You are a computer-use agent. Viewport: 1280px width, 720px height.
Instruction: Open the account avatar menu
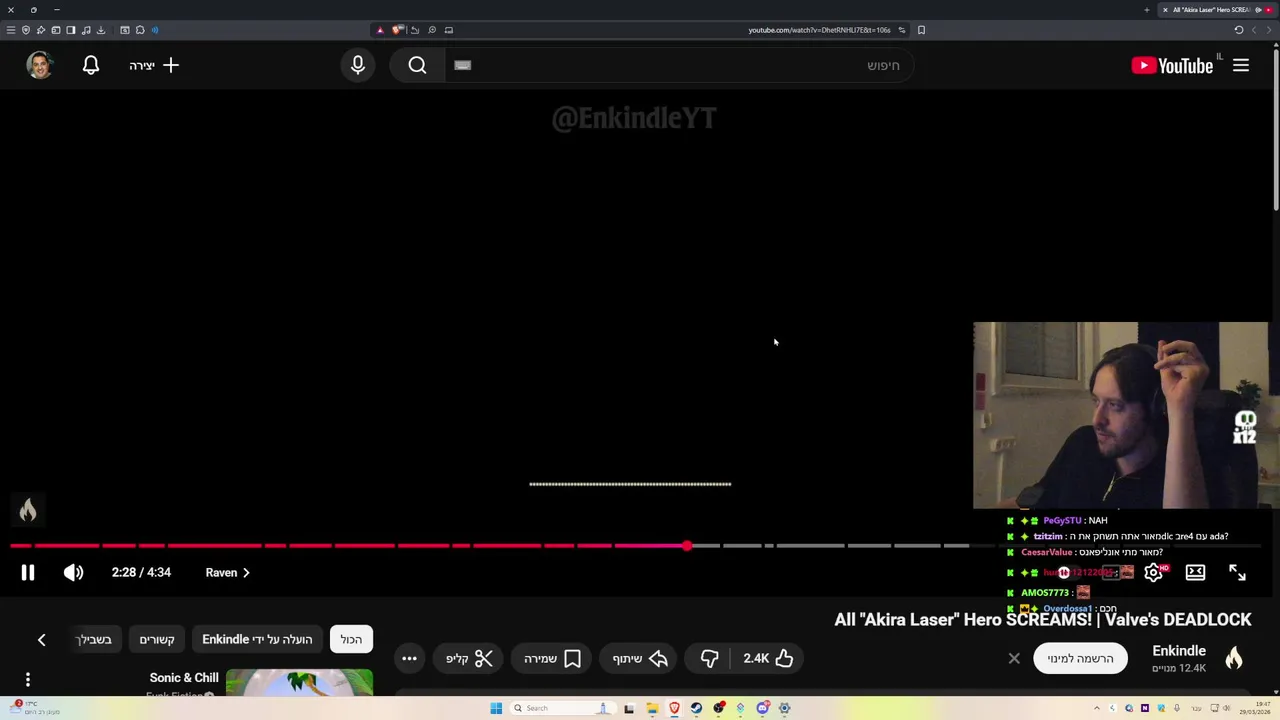click(40, 65)
